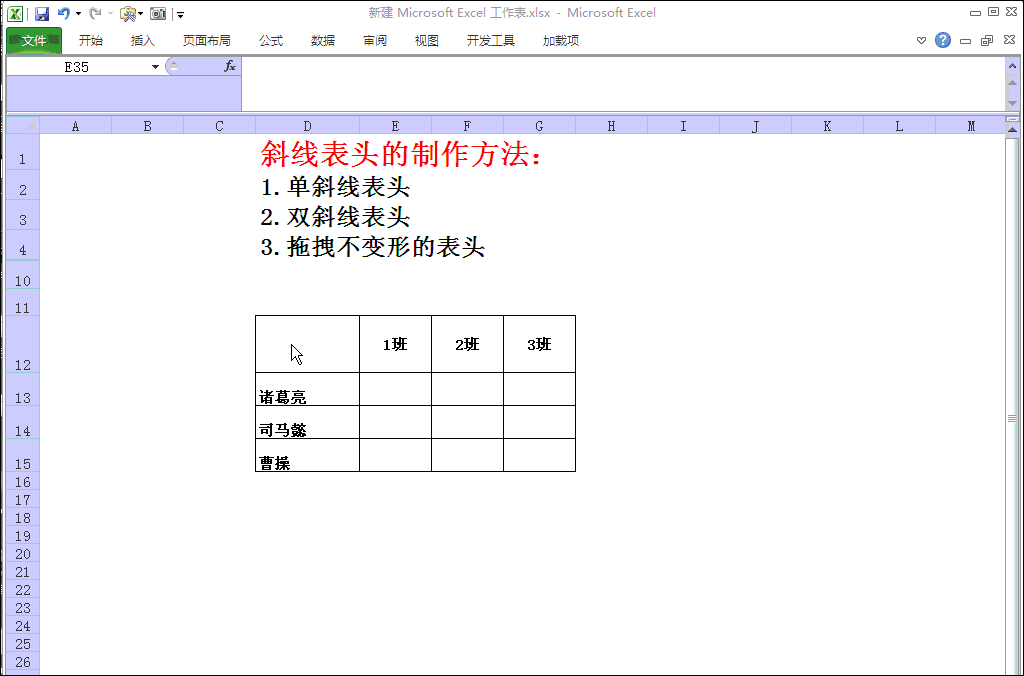Select row 1 header

[x=23, y=152]
